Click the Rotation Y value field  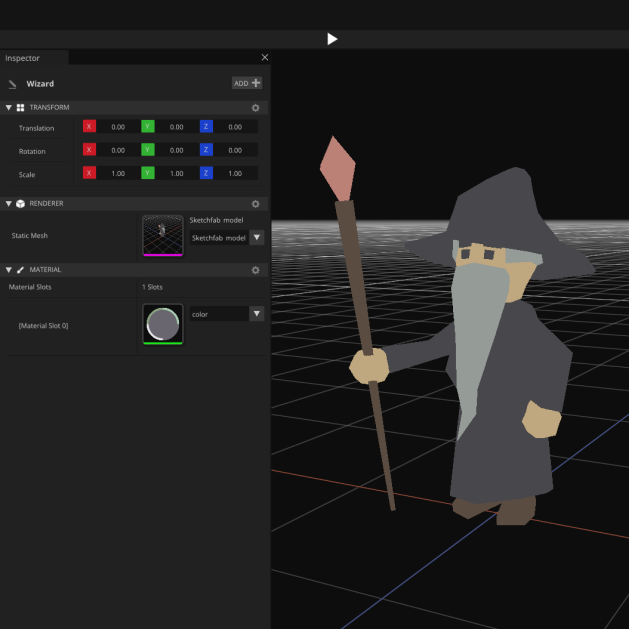pyautogui.click(x=176, y=150)
